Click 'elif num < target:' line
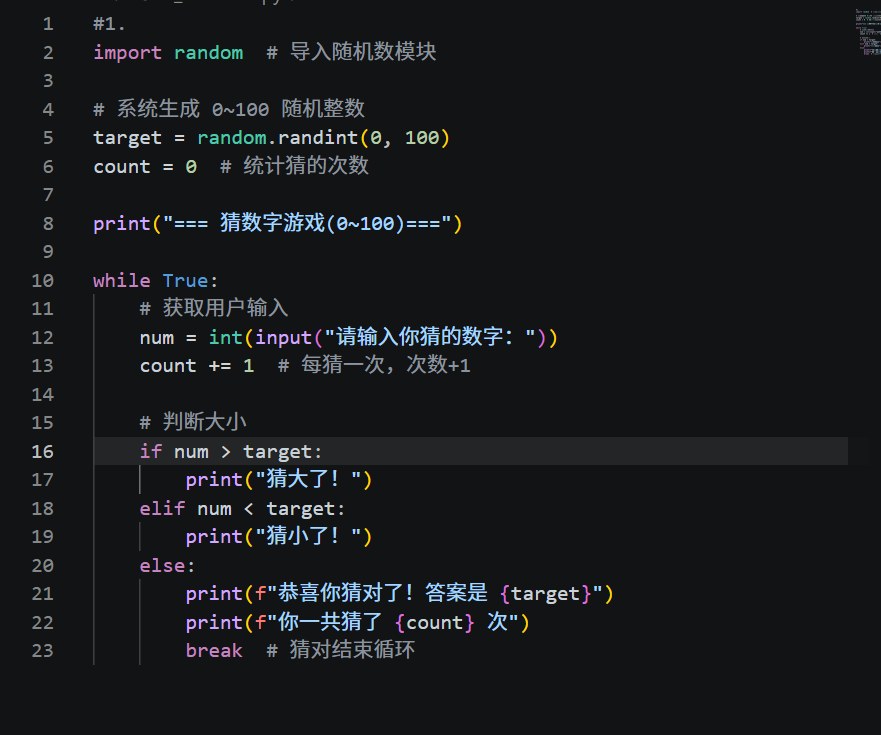This screenshot has height=735, width=881. pos(242,509)
